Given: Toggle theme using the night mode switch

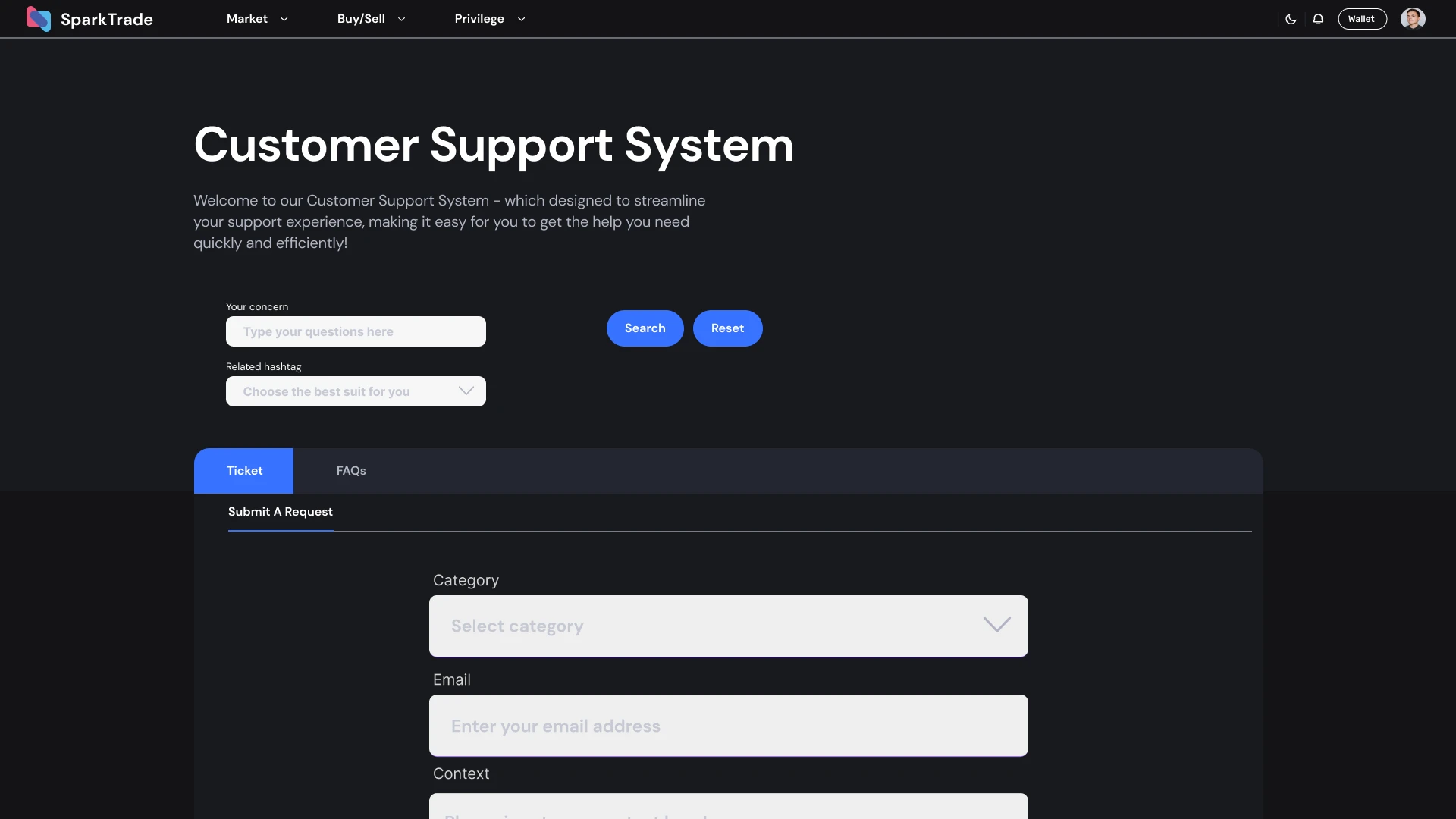Looking at the screenshot, I should [1291, 19].
